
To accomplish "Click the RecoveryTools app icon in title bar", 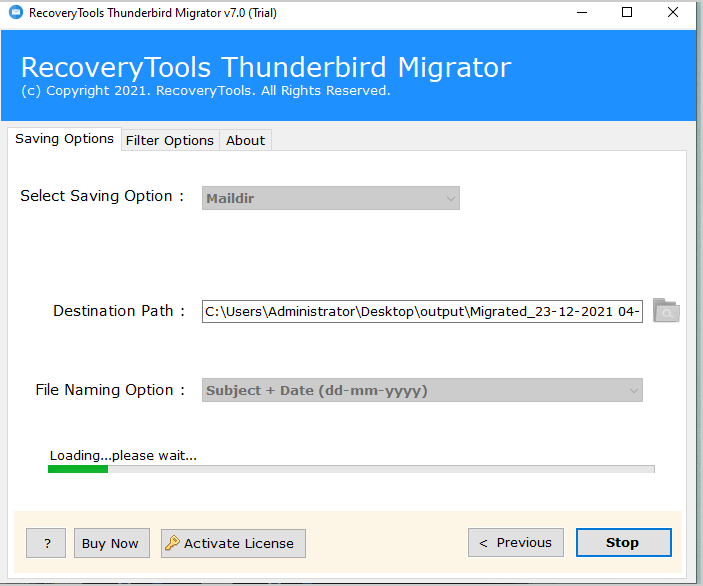I will (16, 13).
